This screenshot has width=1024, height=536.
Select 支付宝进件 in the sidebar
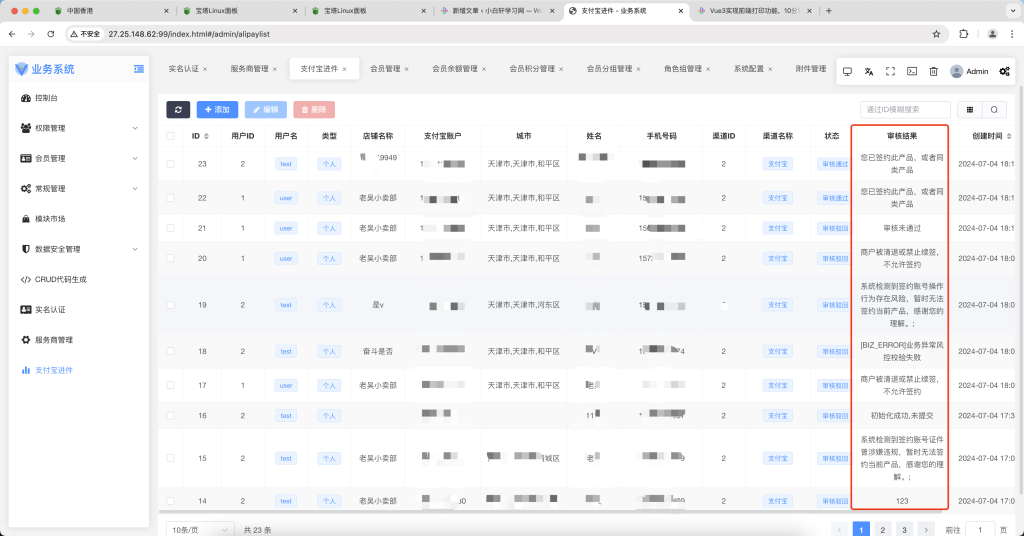tap(78, 370)
